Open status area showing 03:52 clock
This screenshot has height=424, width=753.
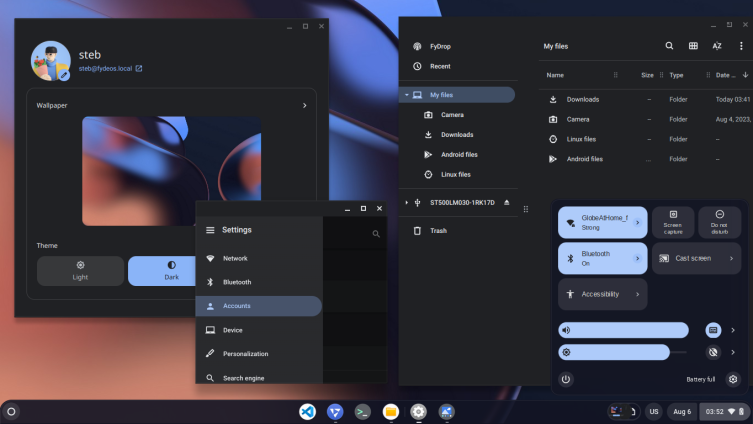coord(724,412)
